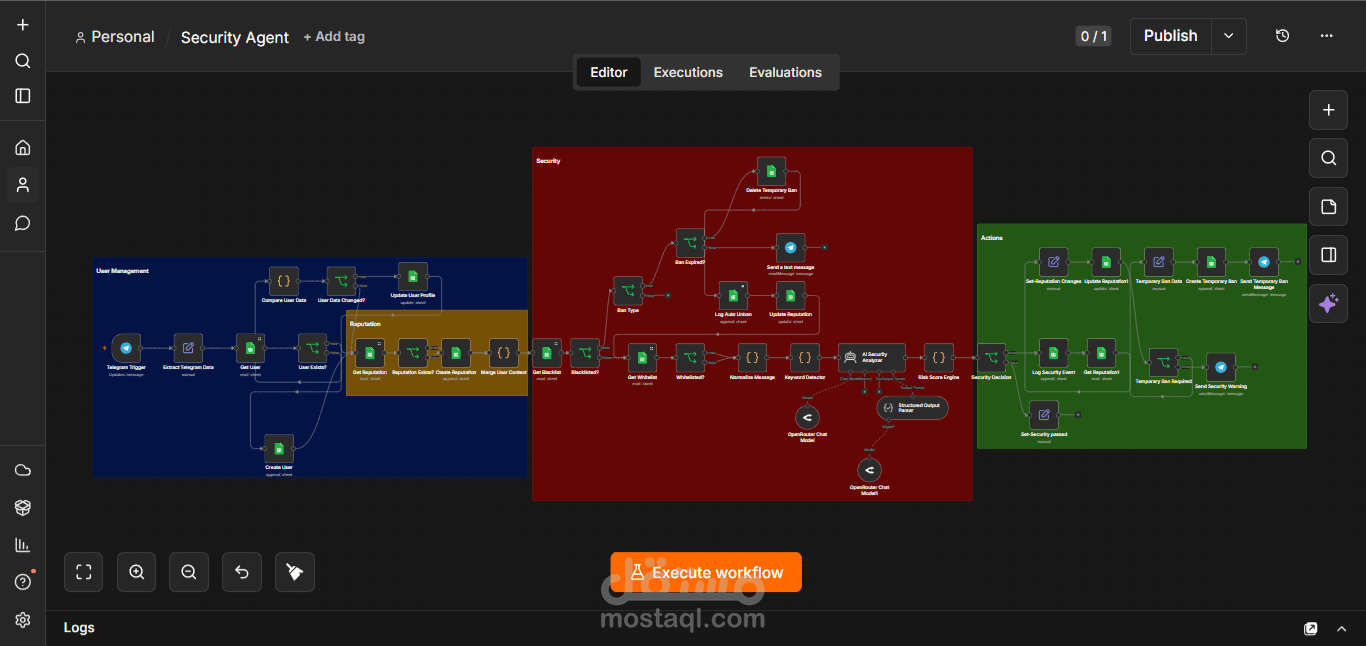Expand the Logs panel chevron
This screenshot has width=1366, height=646.
[1342, 629]
